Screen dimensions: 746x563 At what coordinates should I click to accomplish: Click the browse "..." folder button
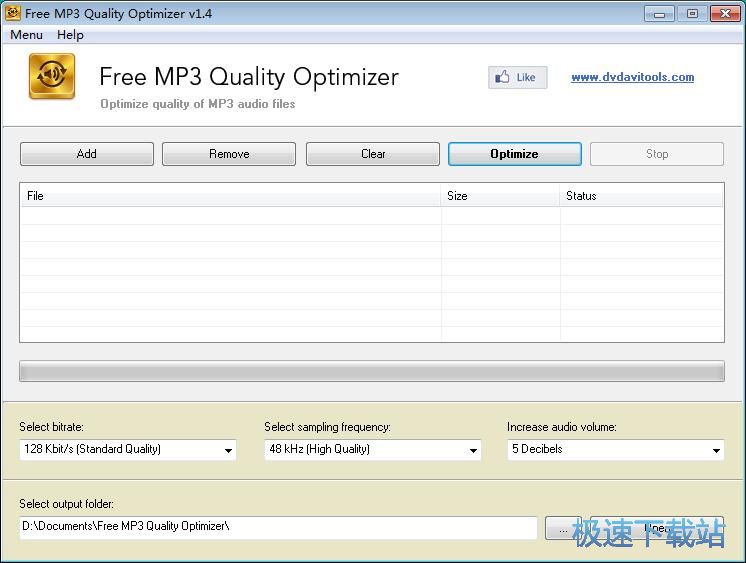(562, 527)
